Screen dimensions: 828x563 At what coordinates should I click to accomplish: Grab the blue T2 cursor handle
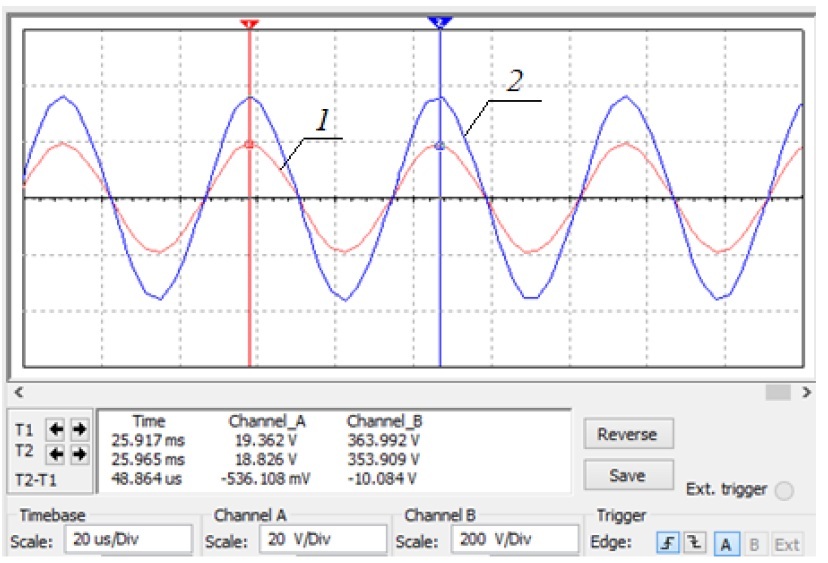440,21
